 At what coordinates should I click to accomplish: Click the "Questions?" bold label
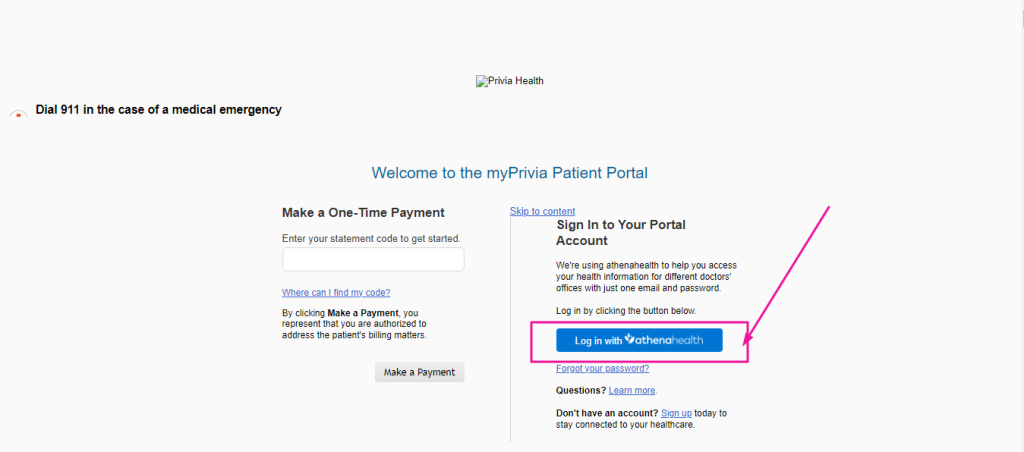pos(581,391)
